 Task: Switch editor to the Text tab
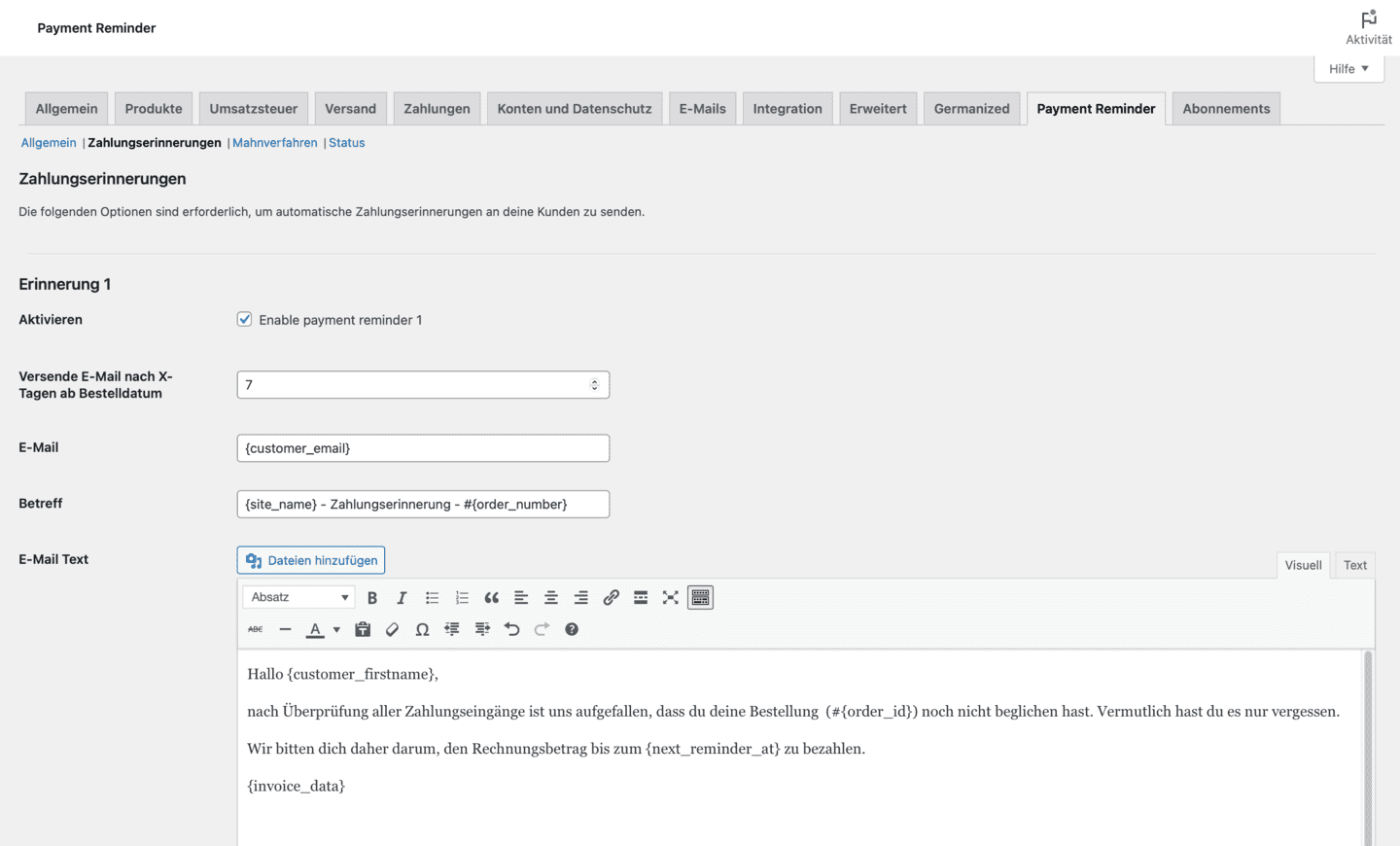pyautogui.click(x=1354, y=565)
